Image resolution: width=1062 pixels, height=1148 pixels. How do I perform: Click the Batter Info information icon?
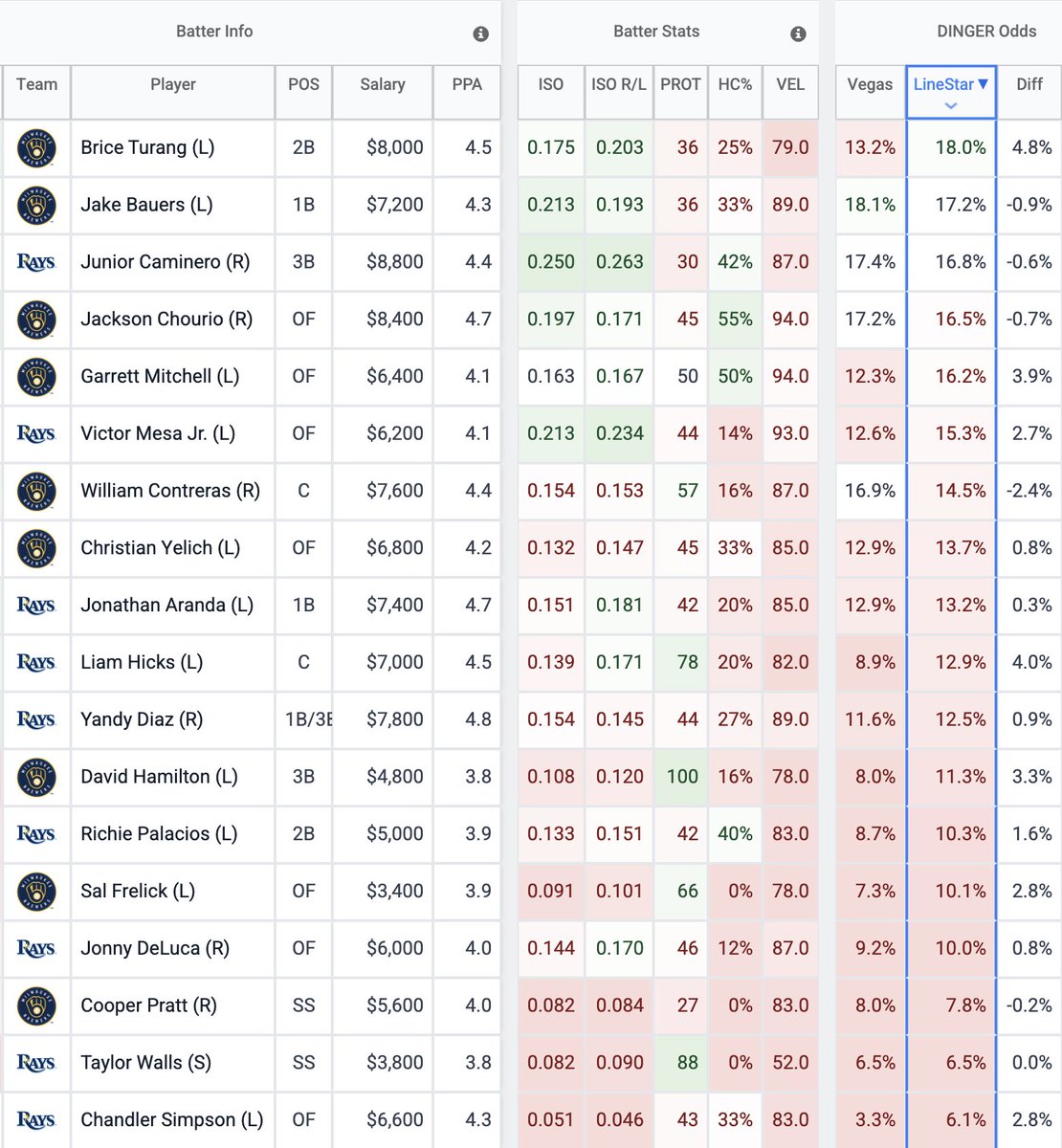(x=481, y=33)
